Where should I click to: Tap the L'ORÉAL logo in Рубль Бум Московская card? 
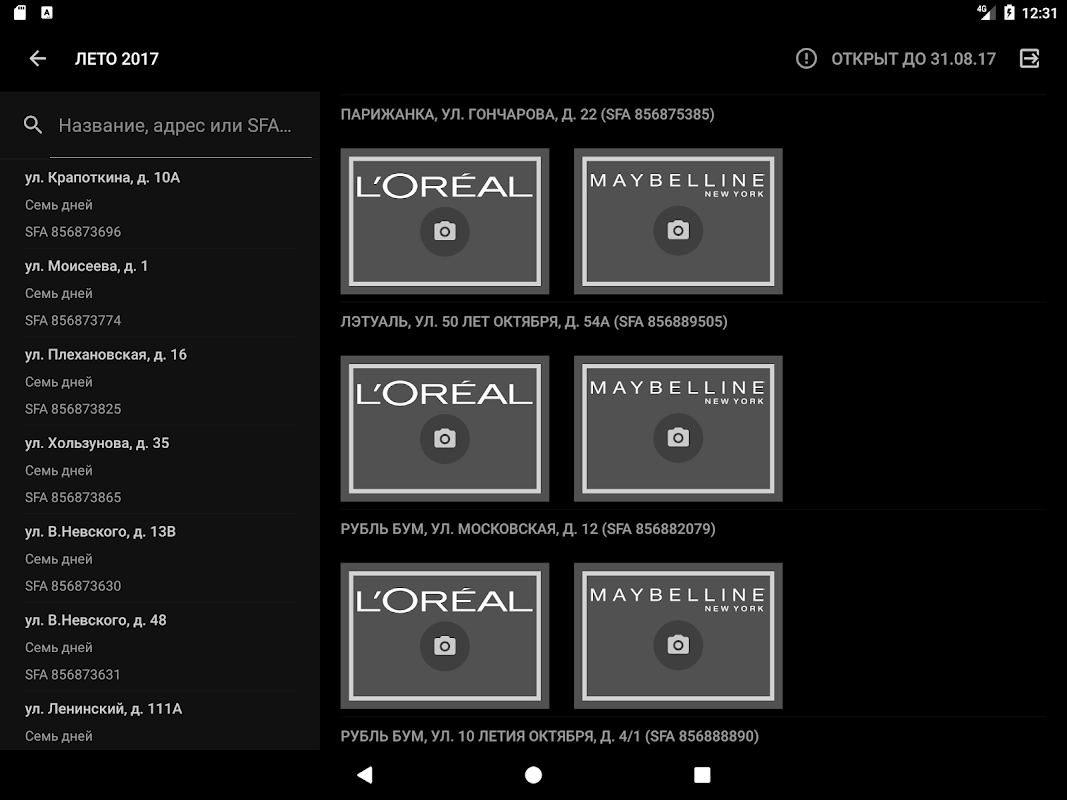[x=444, y=600]
